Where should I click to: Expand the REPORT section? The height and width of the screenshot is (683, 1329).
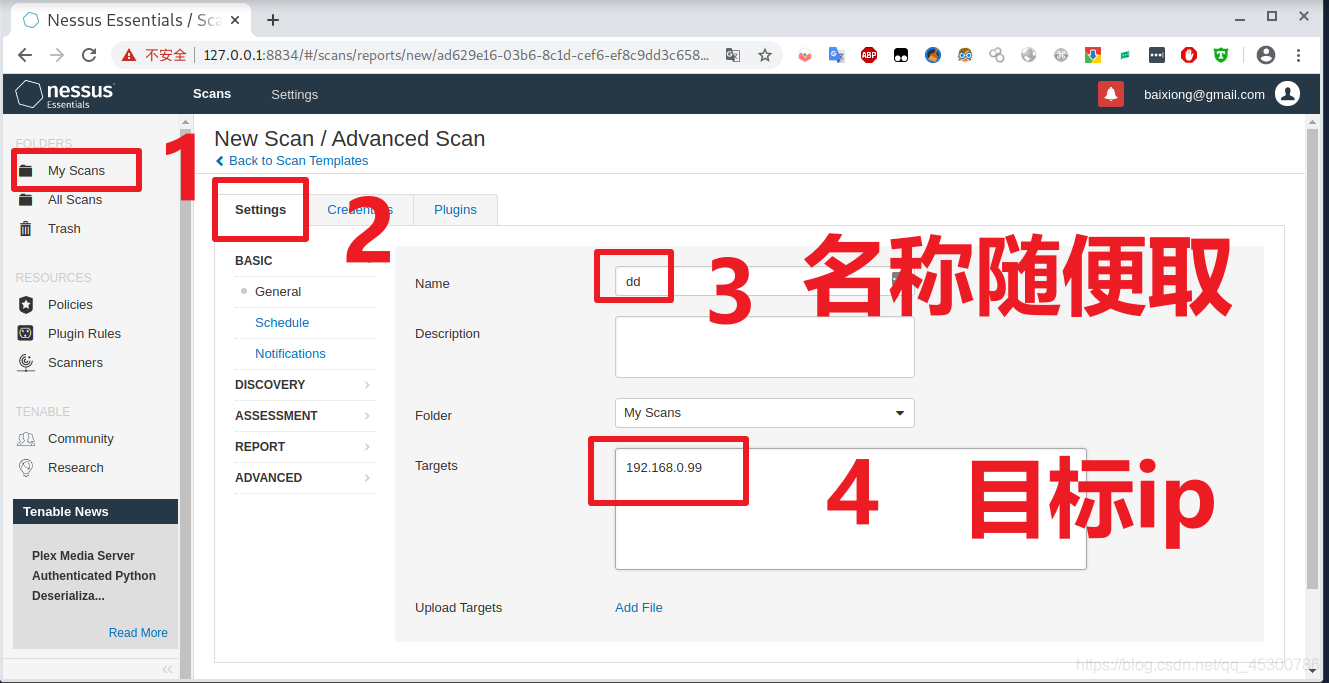[305, 446]
